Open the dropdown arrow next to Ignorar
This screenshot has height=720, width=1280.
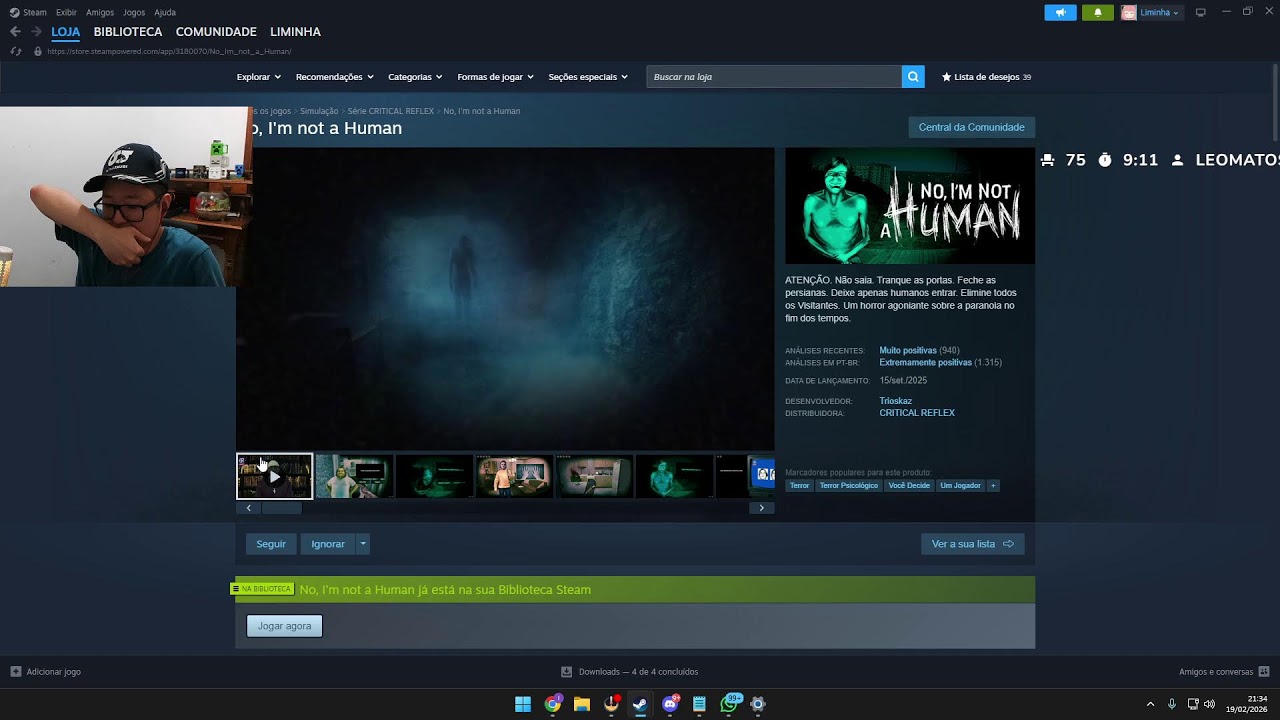363,544
